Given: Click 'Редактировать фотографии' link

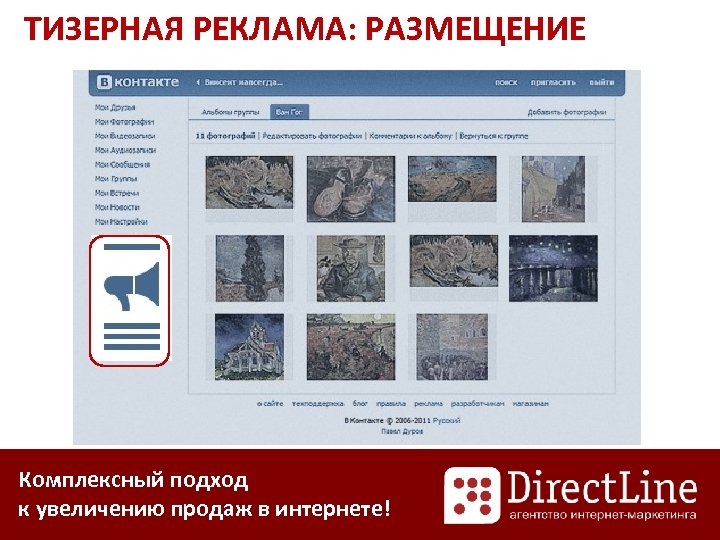Looking at the screenshot, I should 312,136.
